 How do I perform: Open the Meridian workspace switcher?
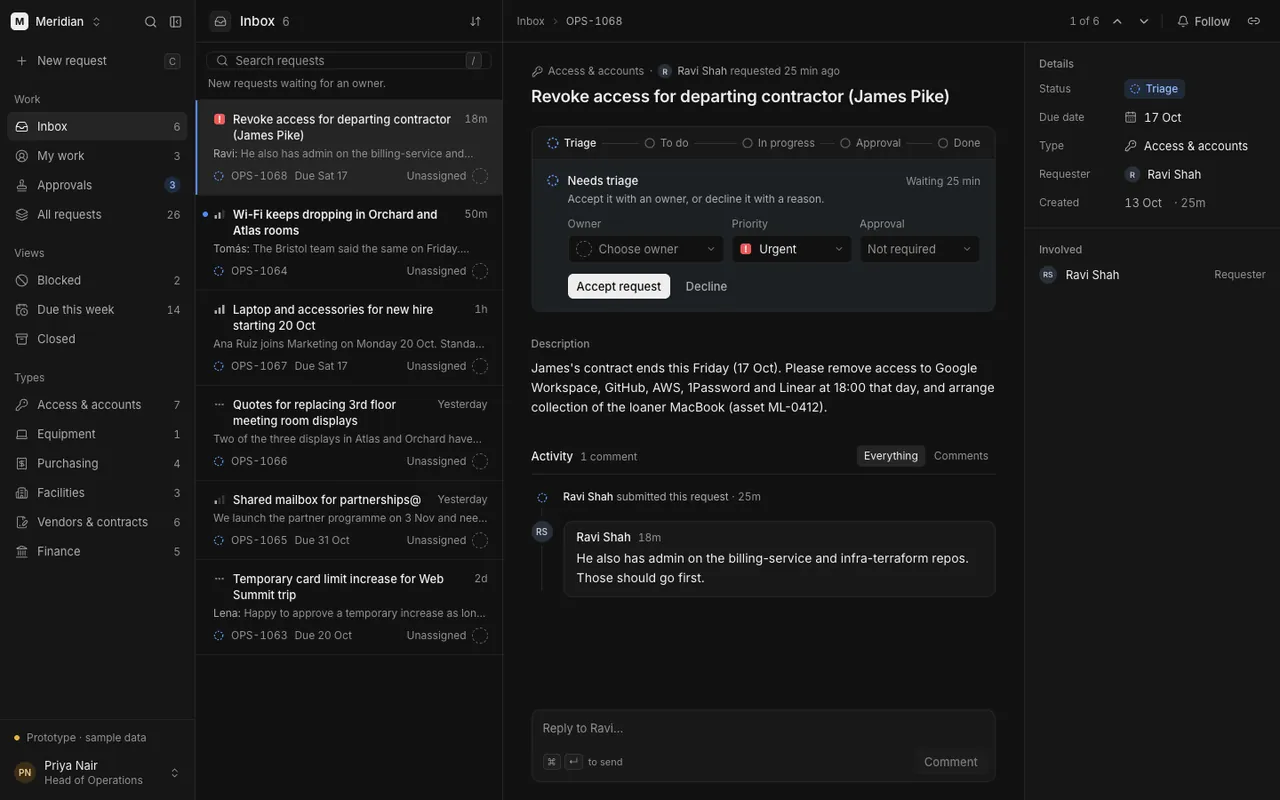point(57,21)
